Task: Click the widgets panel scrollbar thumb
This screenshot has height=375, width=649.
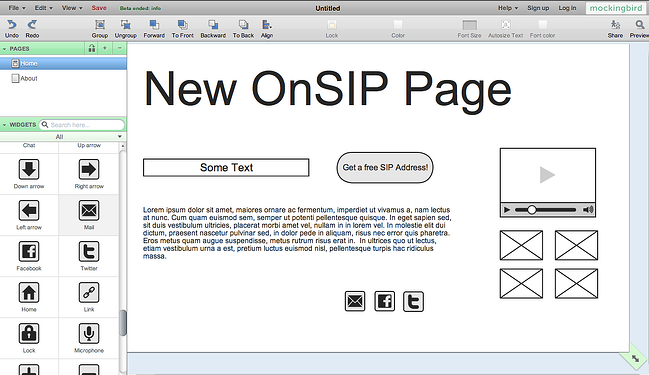Action: [x=123, y=323]
